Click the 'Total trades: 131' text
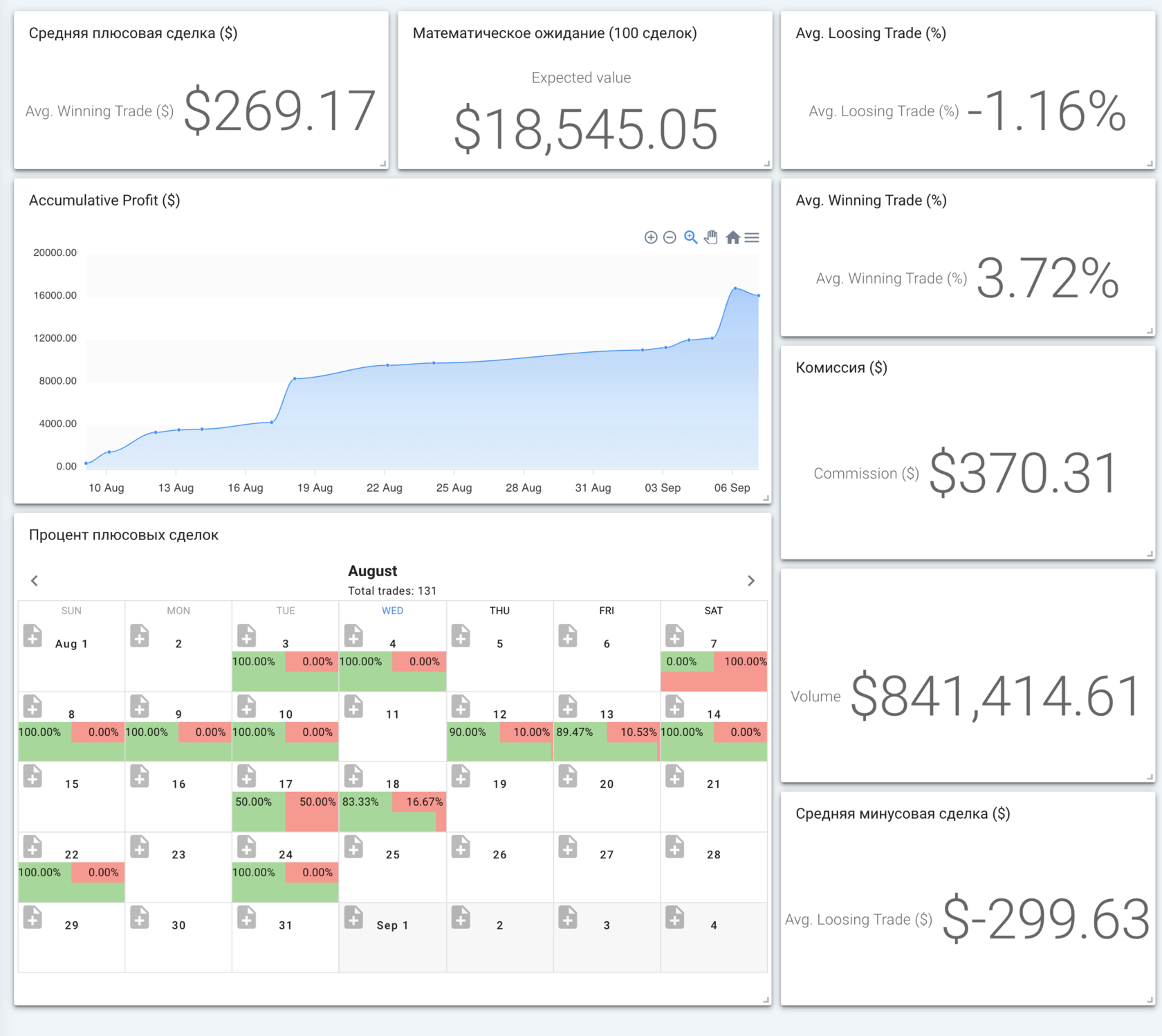1162x1036 pixels. [x=392, y=591]
